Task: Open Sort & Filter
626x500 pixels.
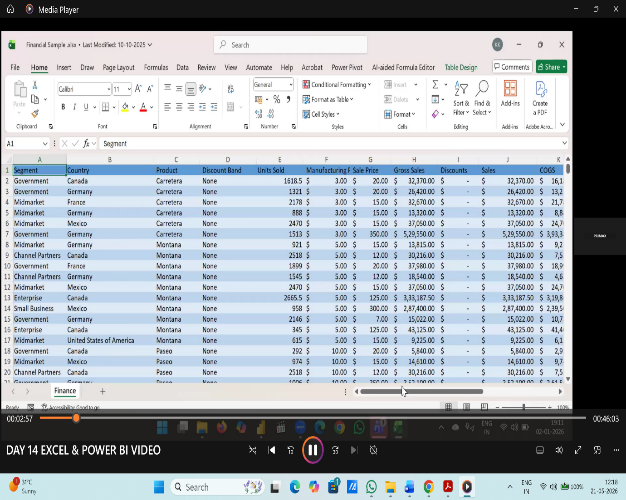Action: pos(461,98)
